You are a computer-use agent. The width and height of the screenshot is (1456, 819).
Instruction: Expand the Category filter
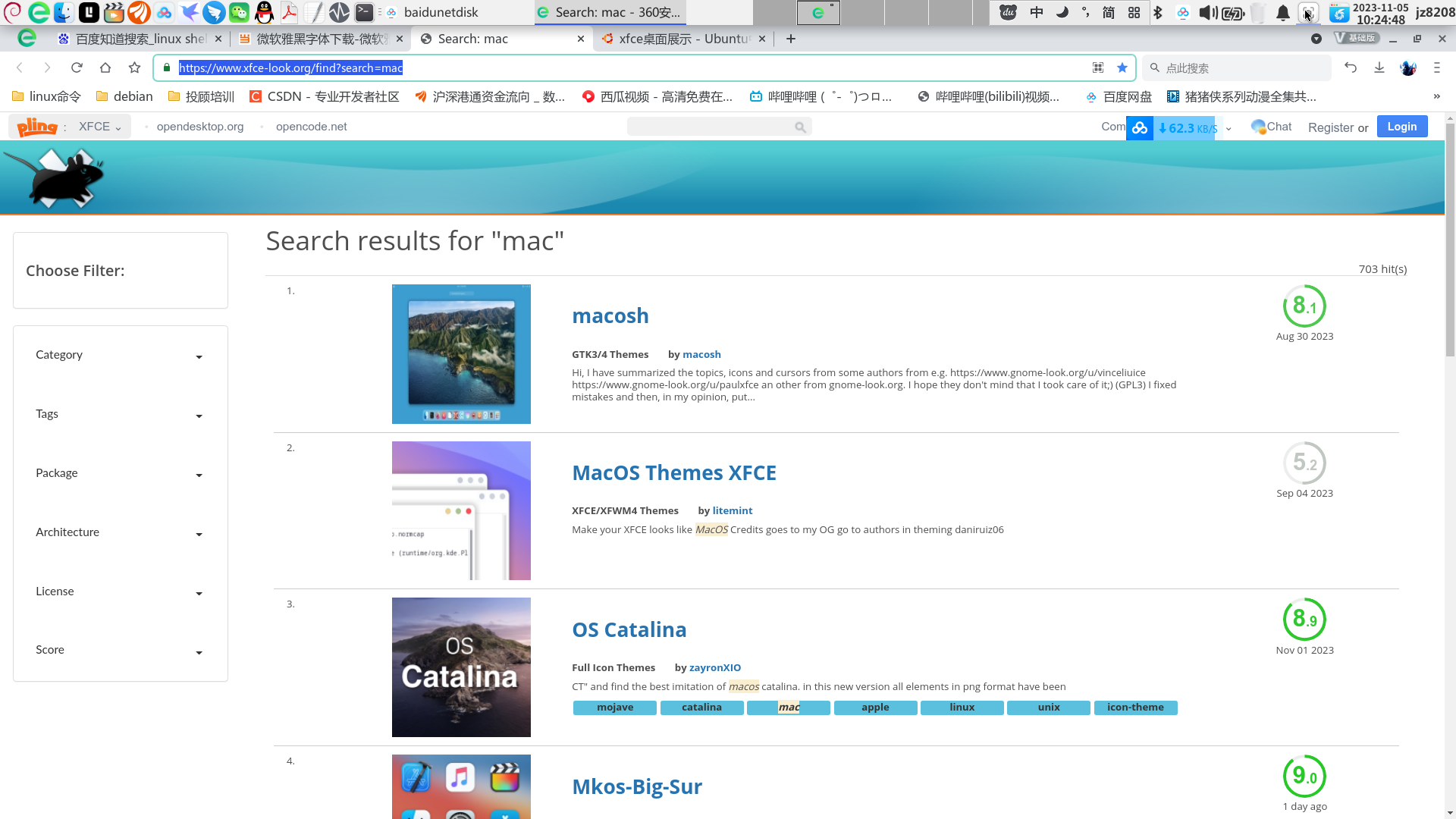tap(120, 355)
